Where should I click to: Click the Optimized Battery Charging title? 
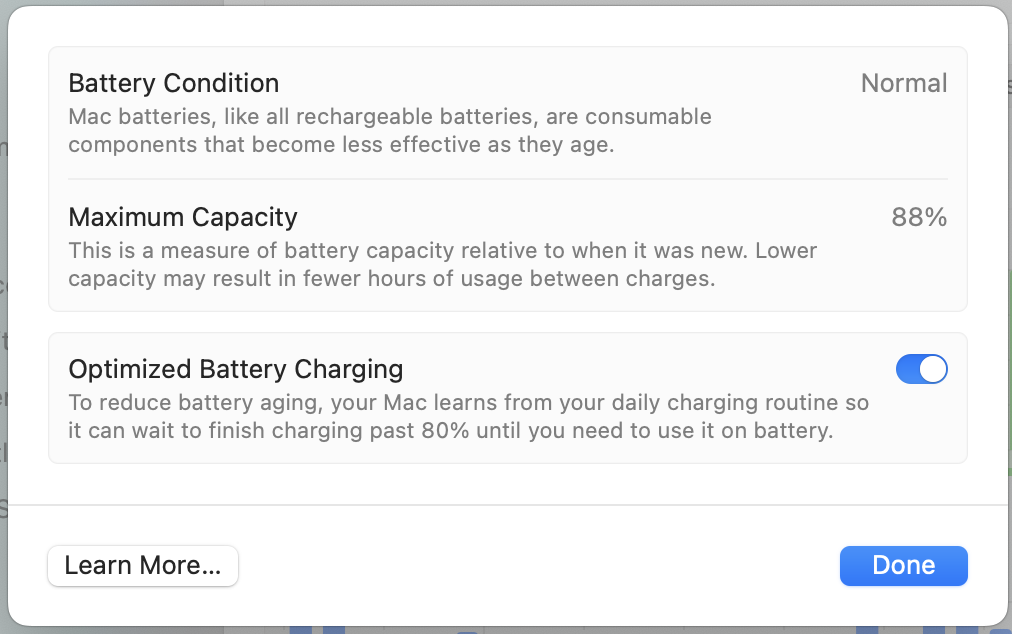pyautogui.click(x=235, y=369)
